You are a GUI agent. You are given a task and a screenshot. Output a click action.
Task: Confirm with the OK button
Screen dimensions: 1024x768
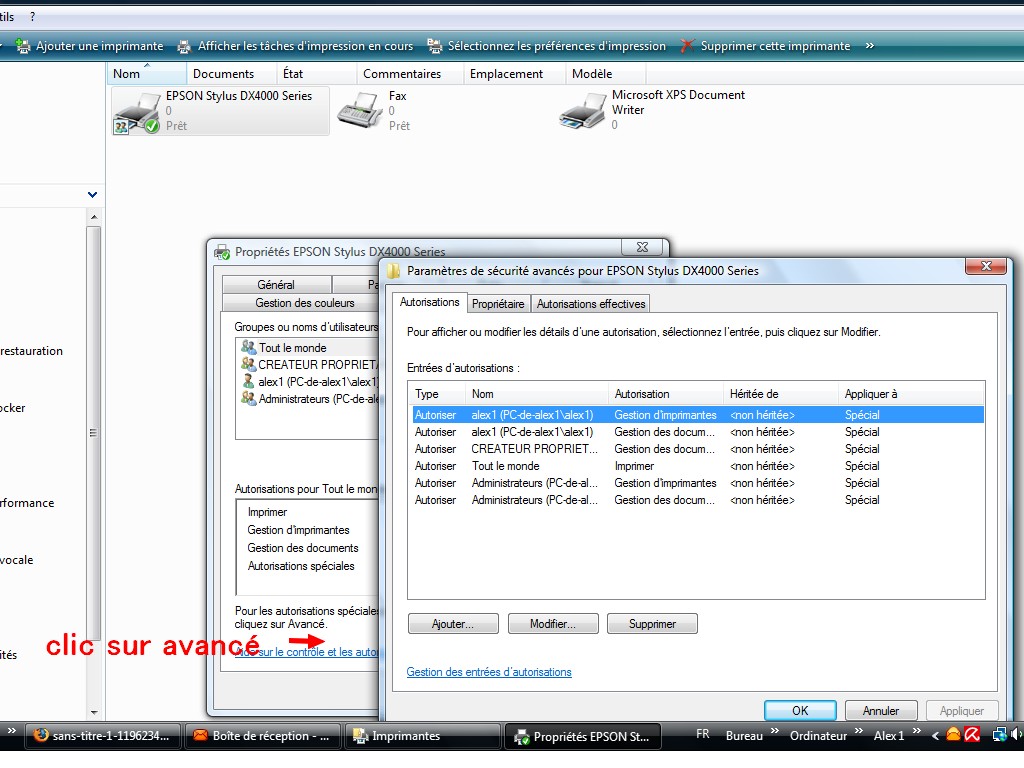point(800,711)
